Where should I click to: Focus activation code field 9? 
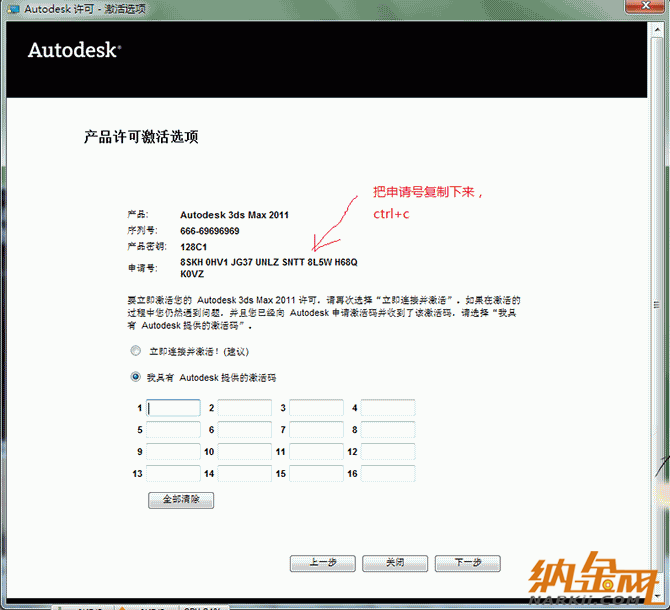(173, 451)
